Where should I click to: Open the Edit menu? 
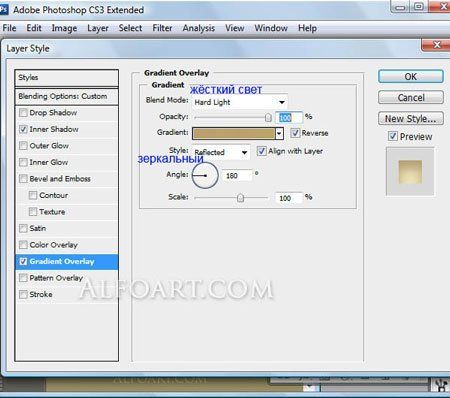34,28
